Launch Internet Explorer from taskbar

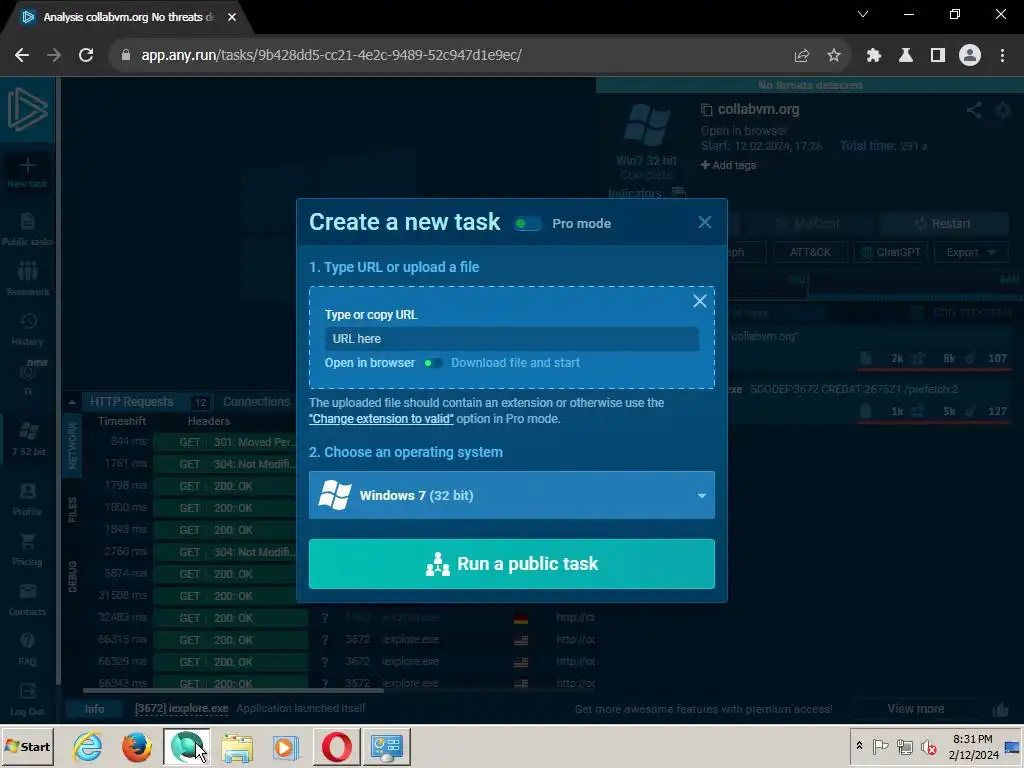pos(88,746)
